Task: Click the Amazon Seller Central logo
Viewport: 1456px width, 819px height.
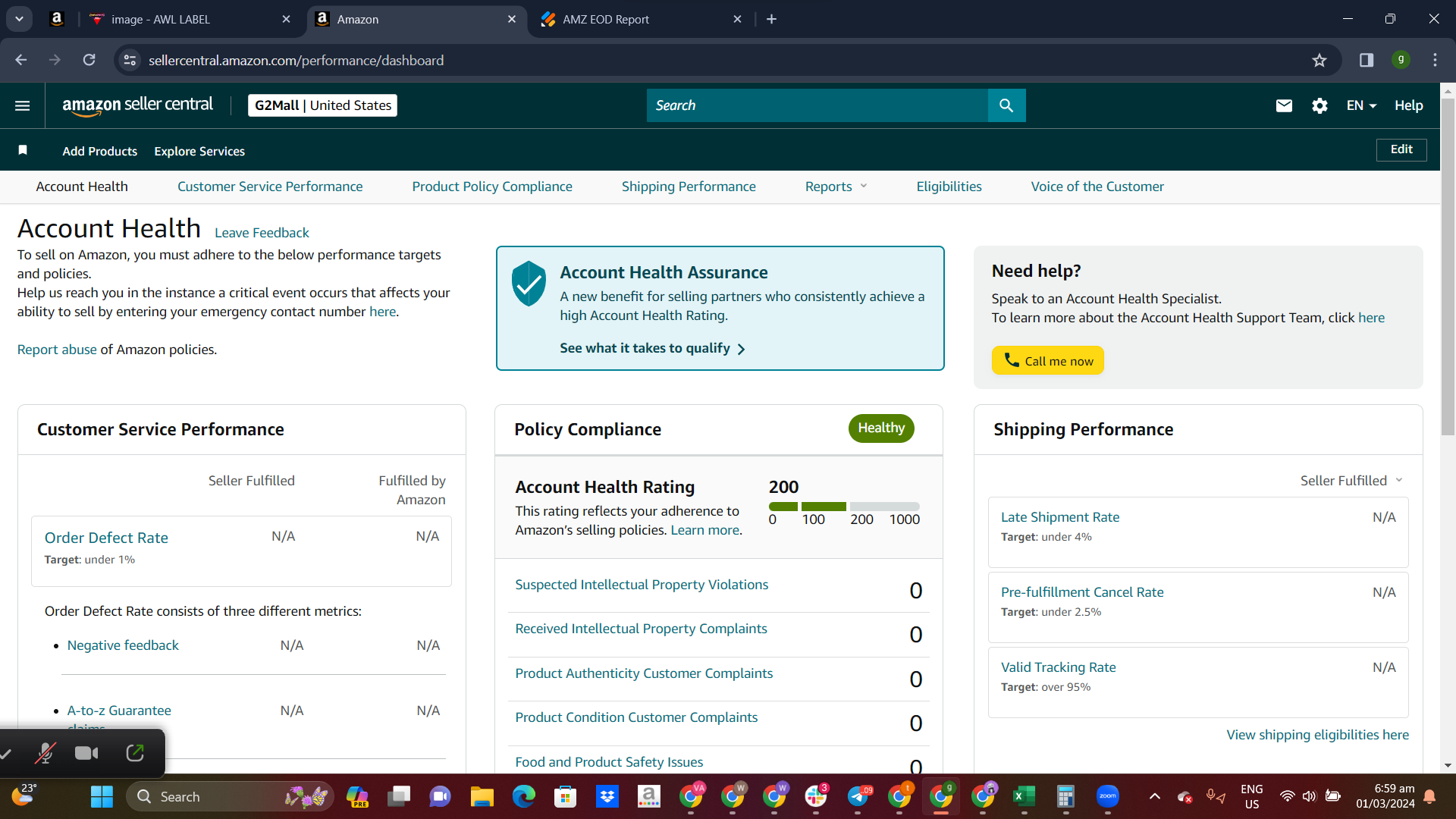Action: [137, 105]
